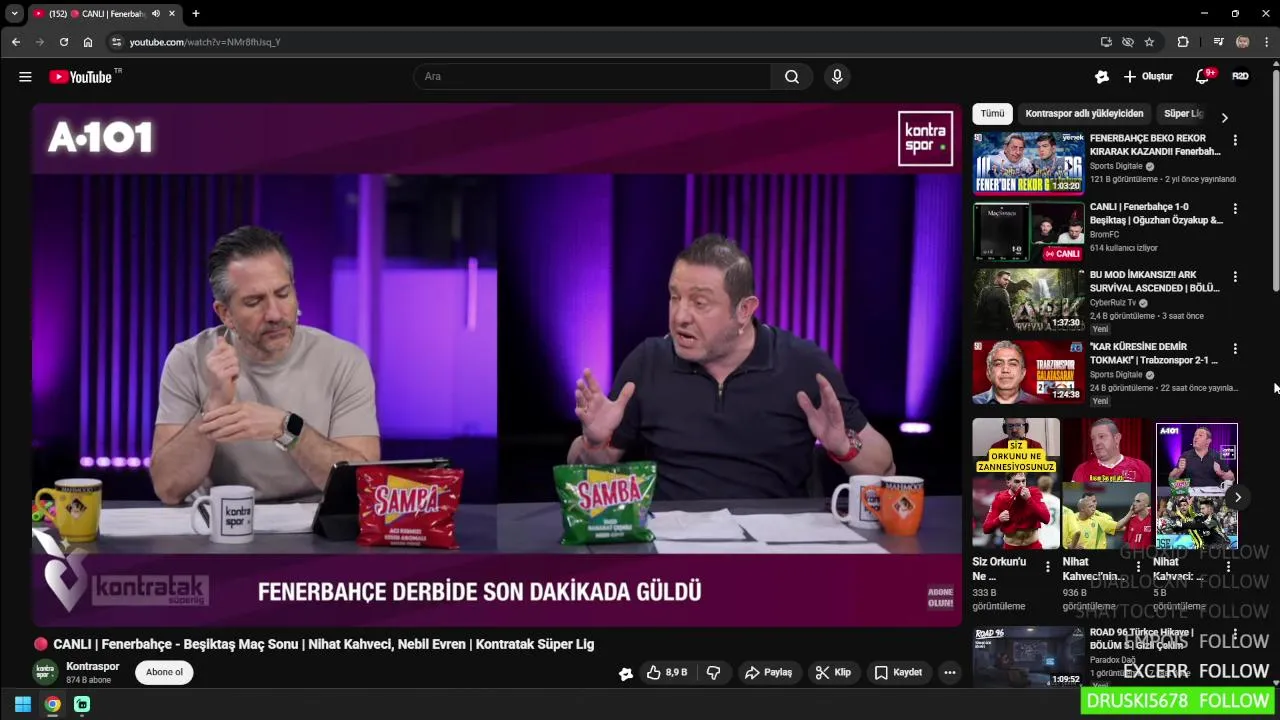The width and height of the screenshot is (1280, 720).
Task: Click the video title CANLI Fenerbahçe - Beşiktaş
Action: click(x=323, y=645)
